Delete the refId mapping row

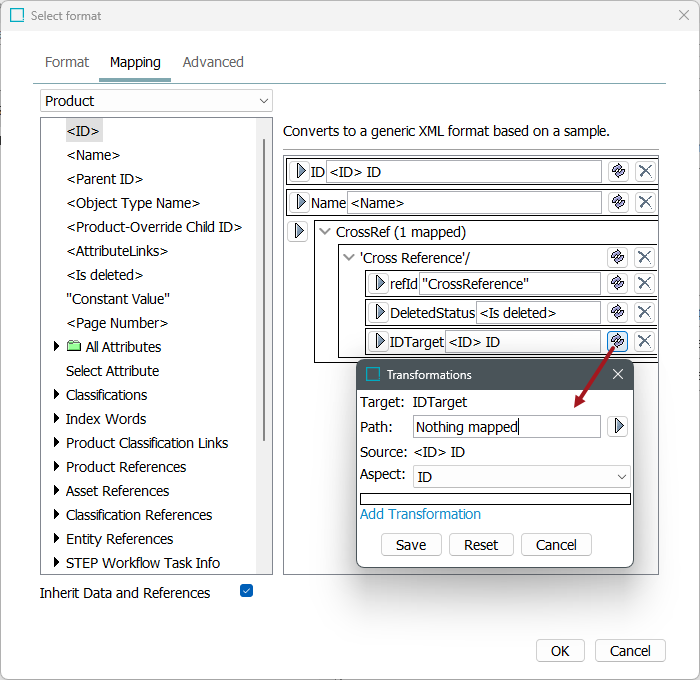click(645, 284)
